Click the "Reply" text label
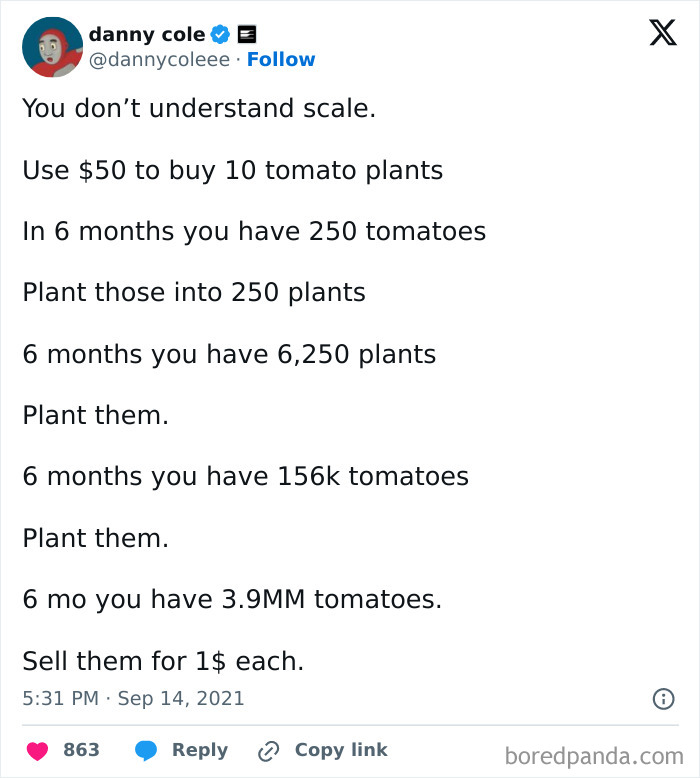 click(x=199, y=750)
